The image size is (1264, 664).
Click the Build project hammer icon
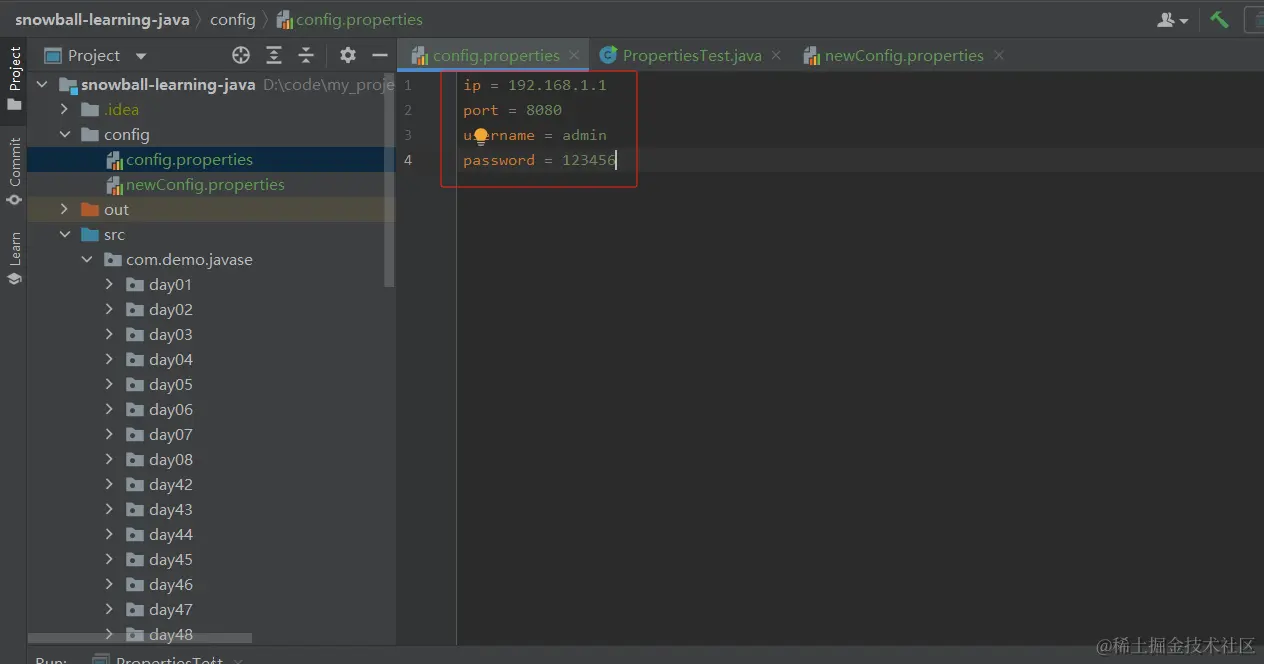coord(1219,19)
